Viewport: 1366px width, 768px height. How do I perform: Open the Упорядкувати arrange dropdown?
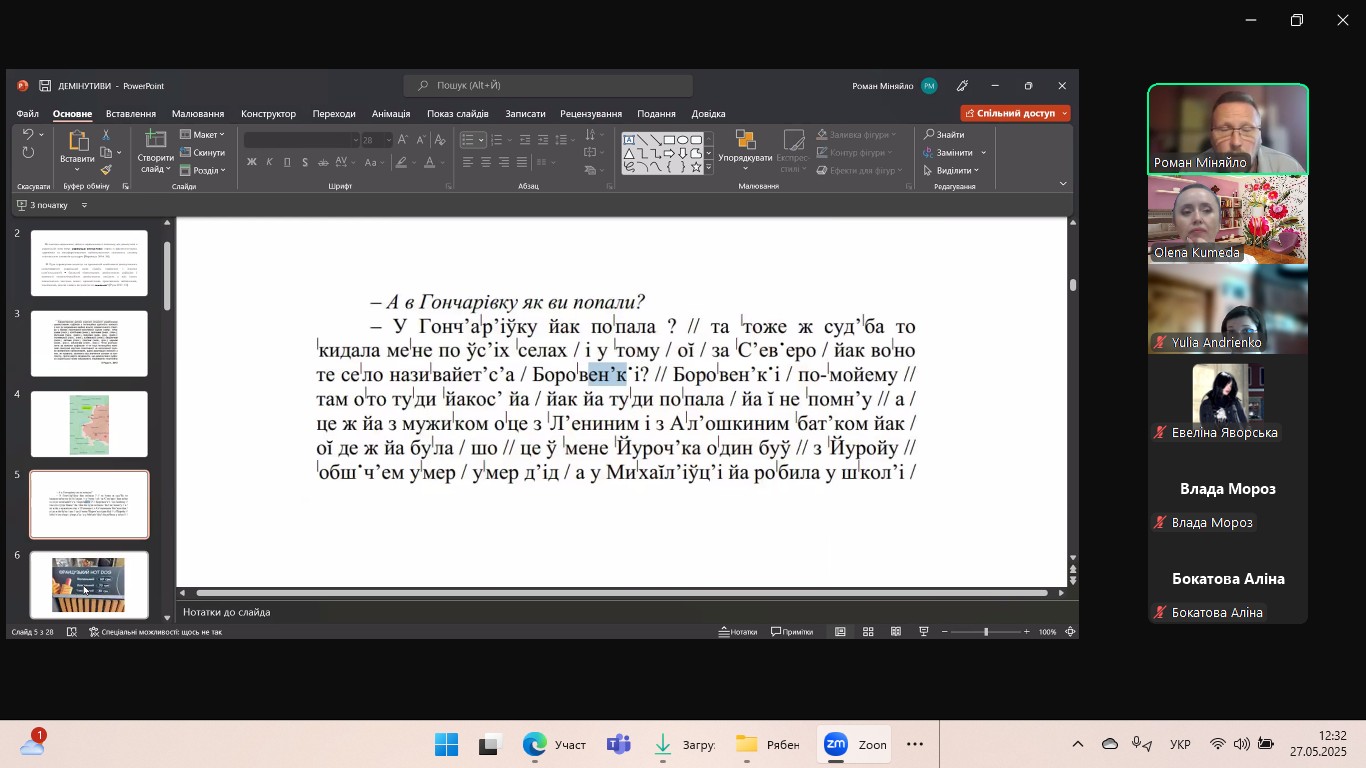coord(745,150)
